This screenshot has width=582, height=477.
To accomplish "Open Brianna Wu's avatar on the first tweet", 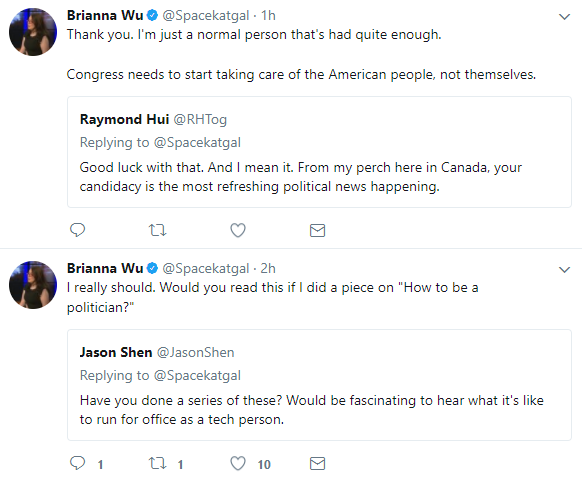I will (x=33, y=32).
